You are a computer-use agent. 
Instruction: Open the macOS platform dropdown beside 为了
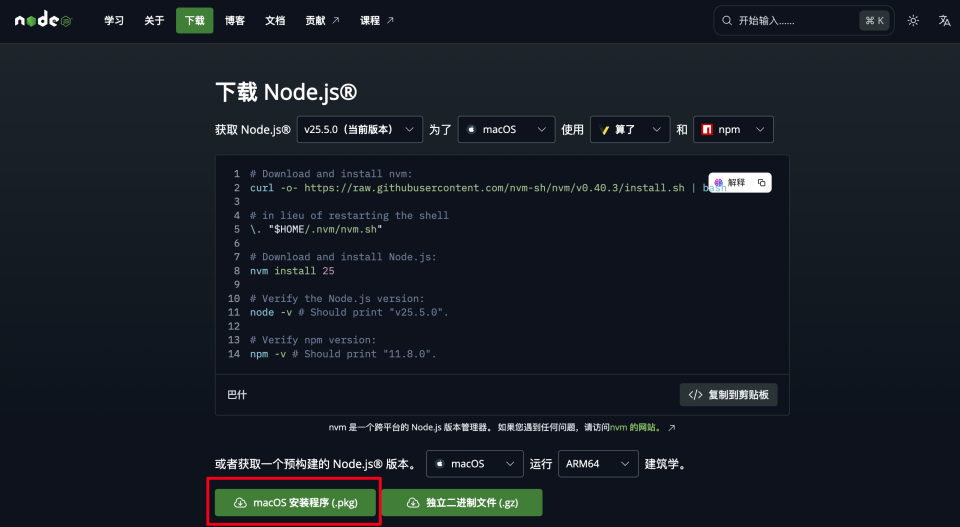506,129
